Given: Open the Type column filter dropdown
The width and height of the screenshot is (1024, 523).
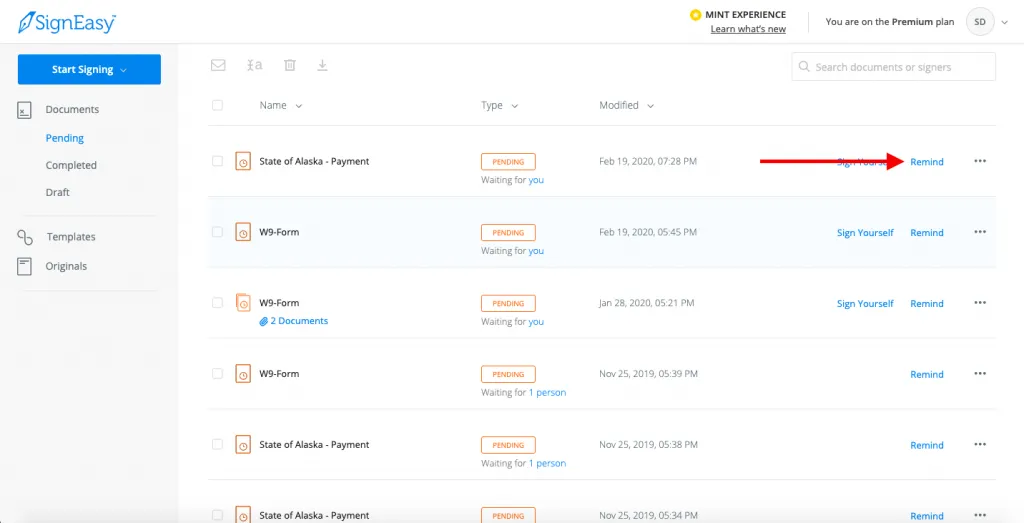Looking at the screenshot, I should point(515,106).
